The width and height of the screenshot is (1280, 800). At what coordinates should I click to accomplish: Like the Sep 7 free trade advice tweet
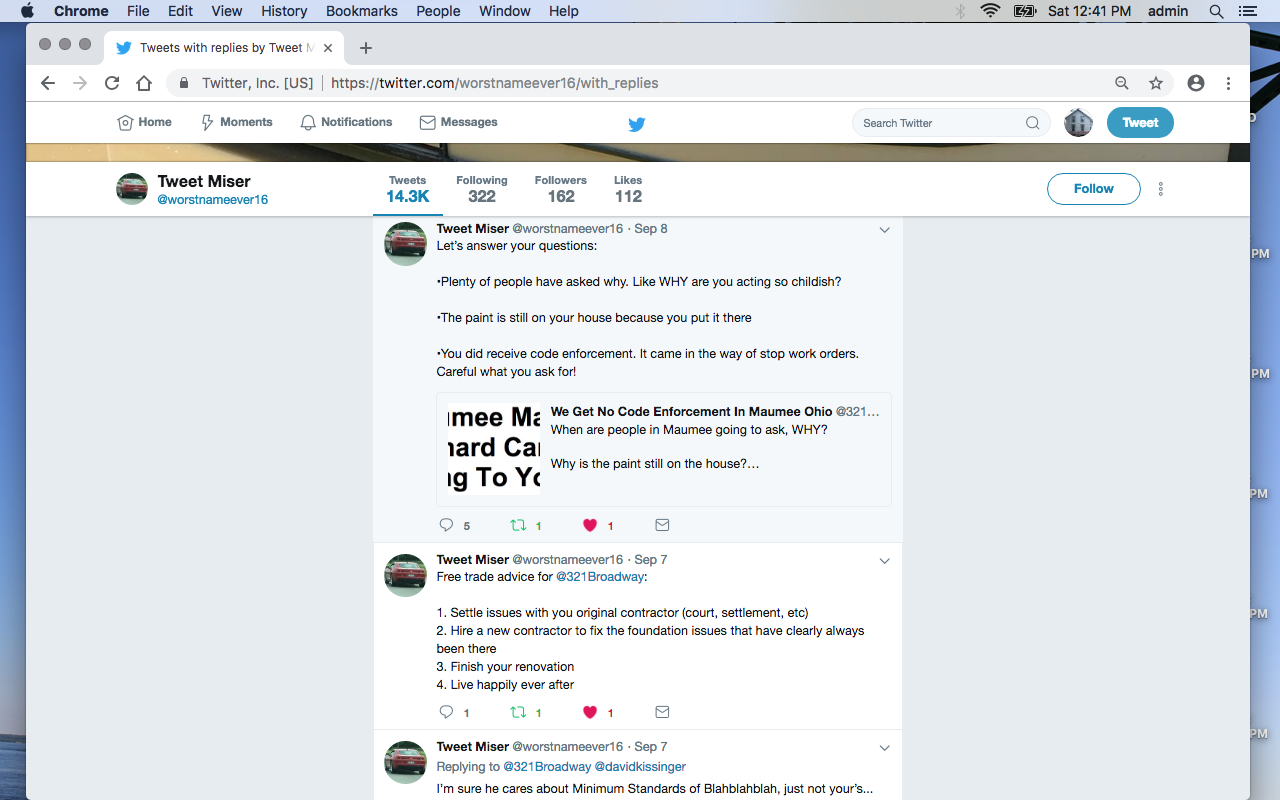pos(590,712)
